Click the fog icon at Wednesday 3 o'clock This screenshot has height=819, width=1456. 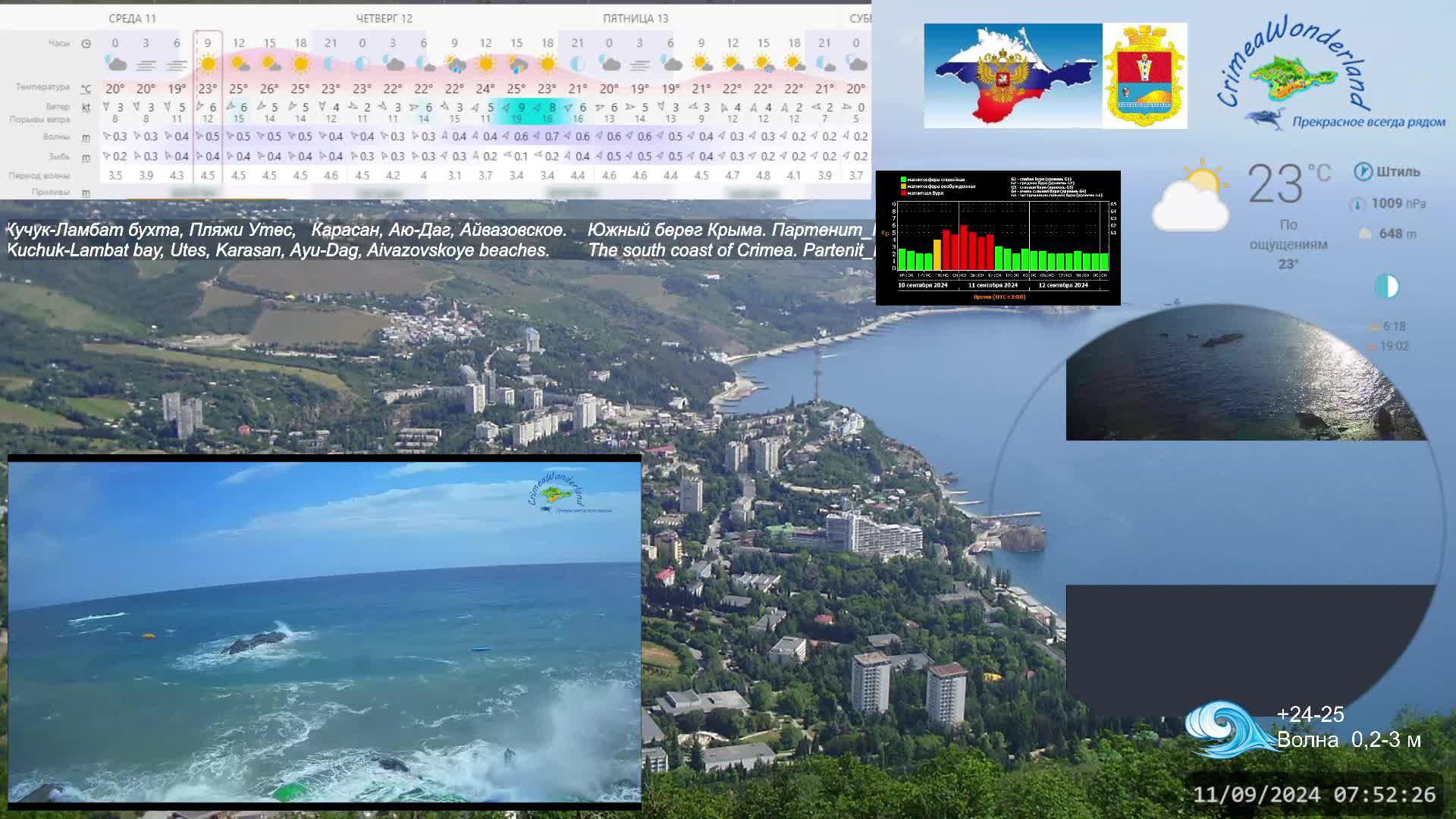pyautogui.click(x=146, y=65)
